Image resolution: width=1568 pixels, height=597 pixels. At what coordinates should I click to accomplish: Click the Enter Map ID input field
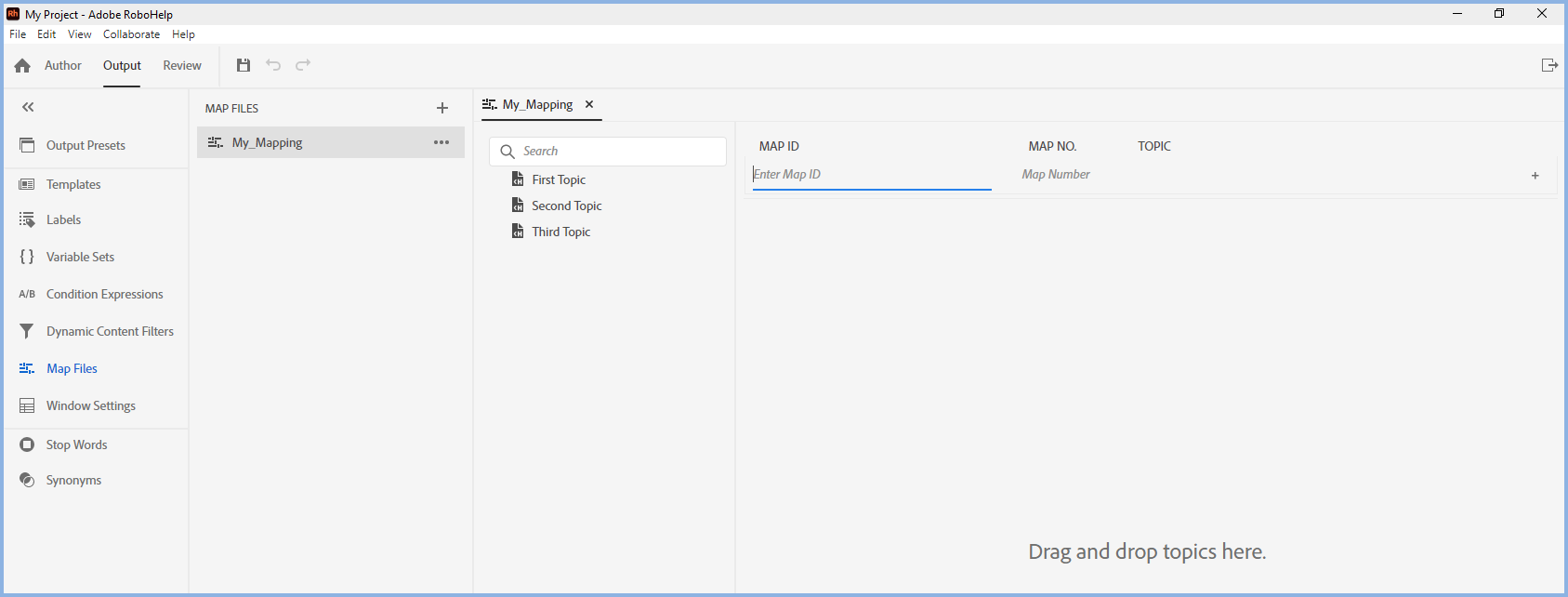871,175
